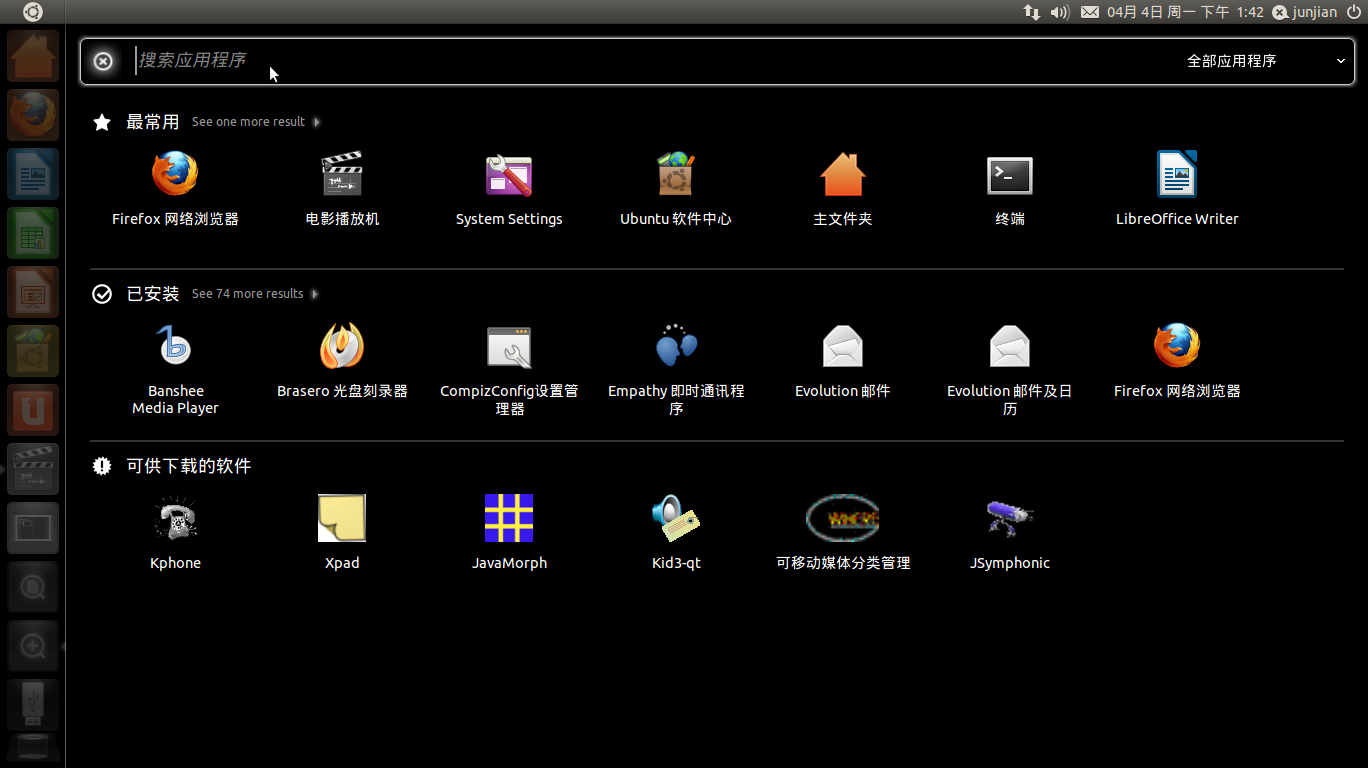Open the 全部应用程序 filter dropdown
This screenshot has height=768, width=1368.
(1265, 61)
